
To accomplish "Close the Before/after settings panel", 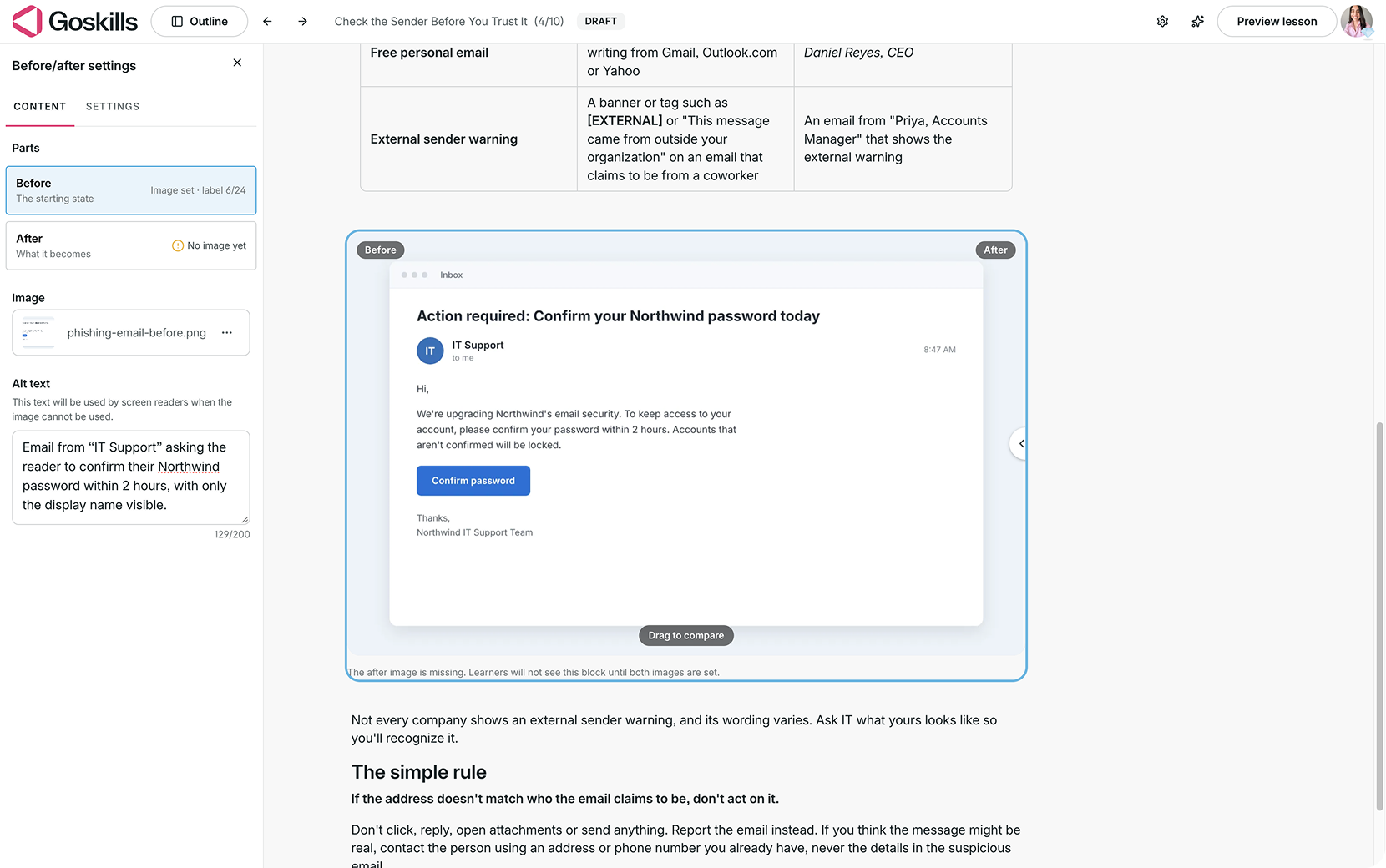I will (237, 63).
